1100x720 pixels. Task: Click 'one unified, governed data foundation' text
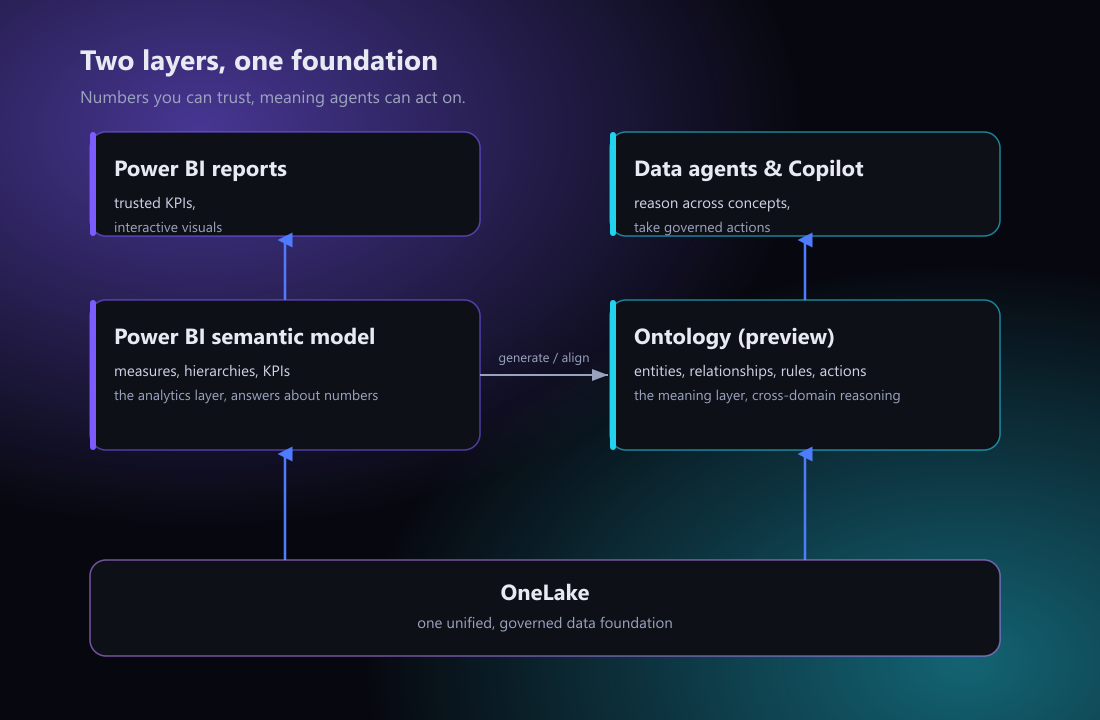point(545,623)
